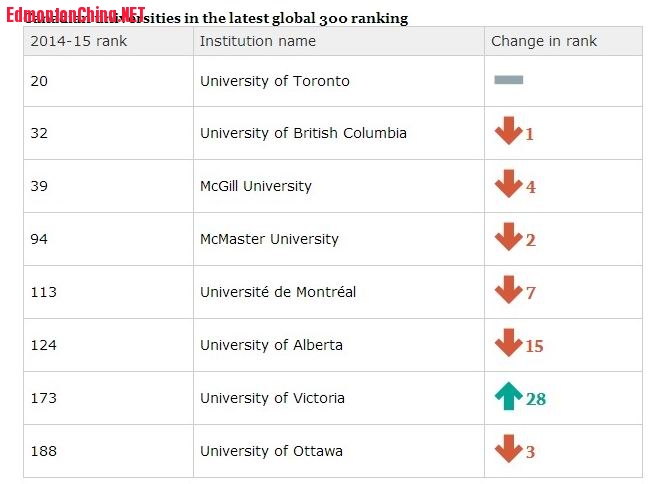Viewport: 654px width, 484px height.
Task: Click the red down arrow in McGill row
Action: (508, 184)
